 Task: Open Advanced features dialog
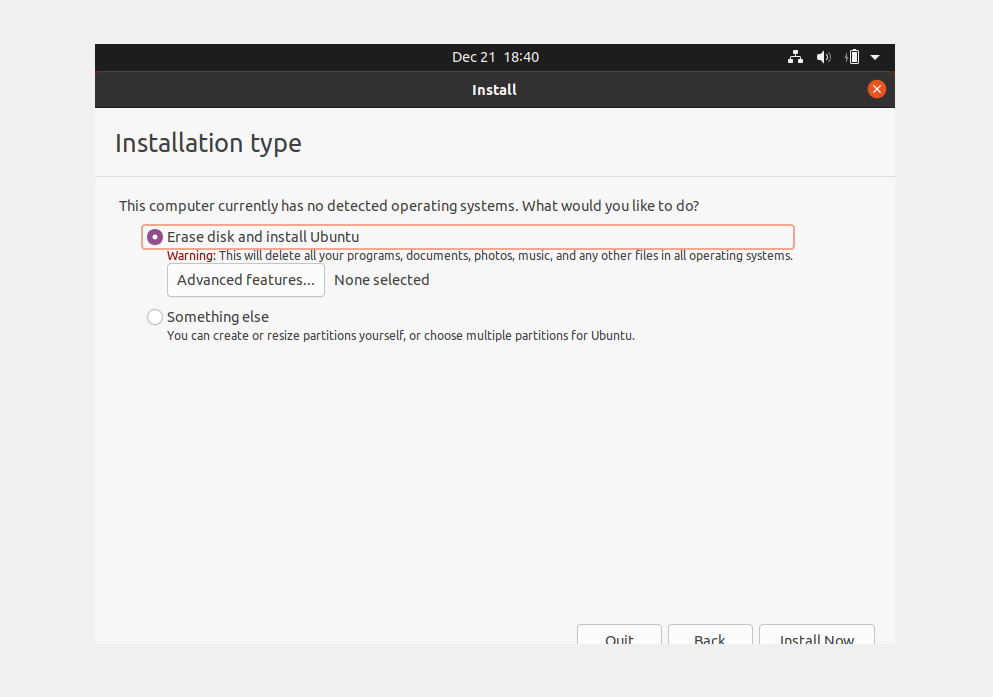[x=246, y=280]
